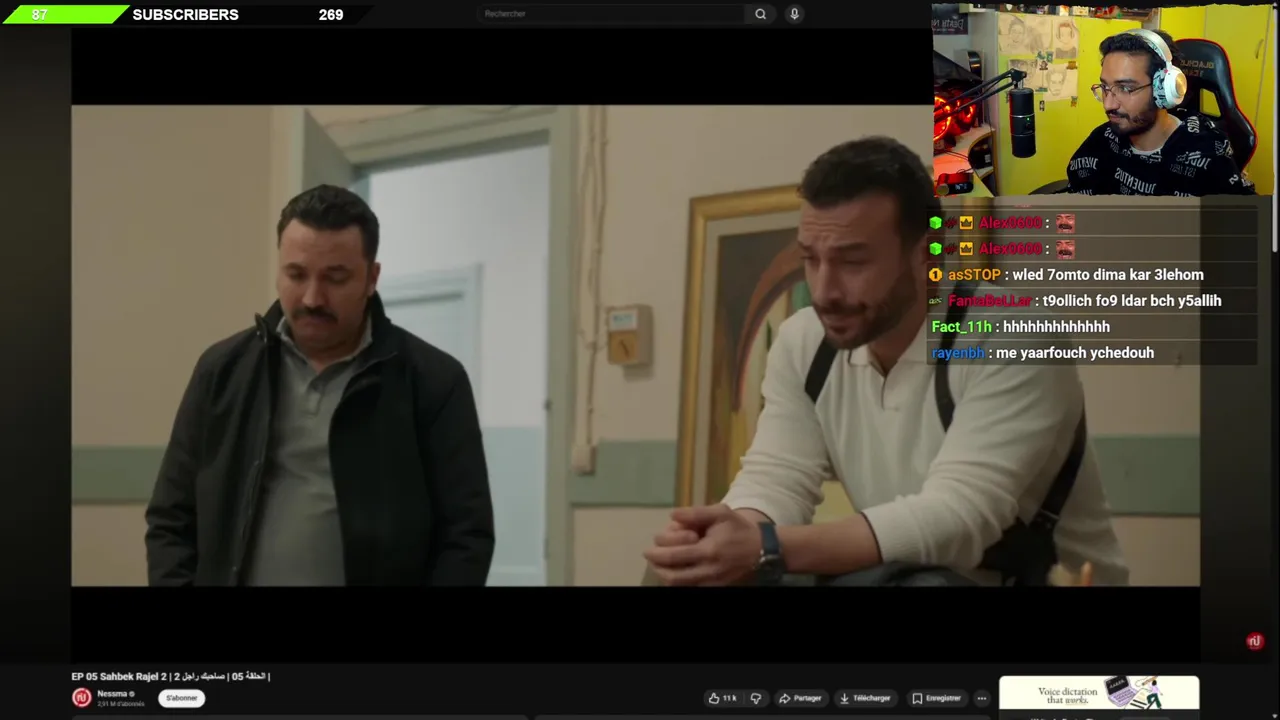Viewport: 1280px width, 720px height.
Task: Click the emote in second Alex message
Action: pyautogui.click(x=1065, y=249)
